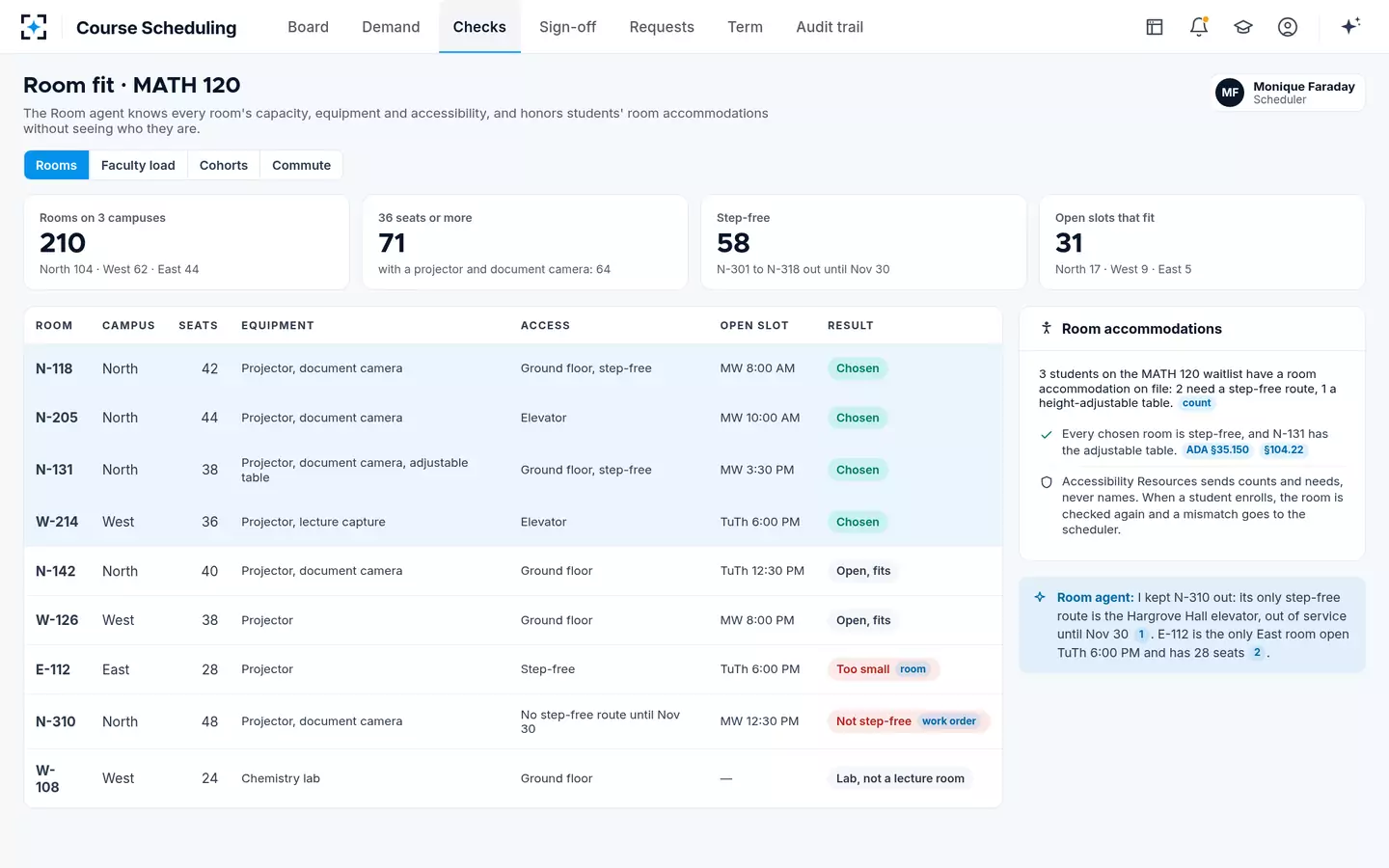Open the §104.22 citation

pos(1283,450)
